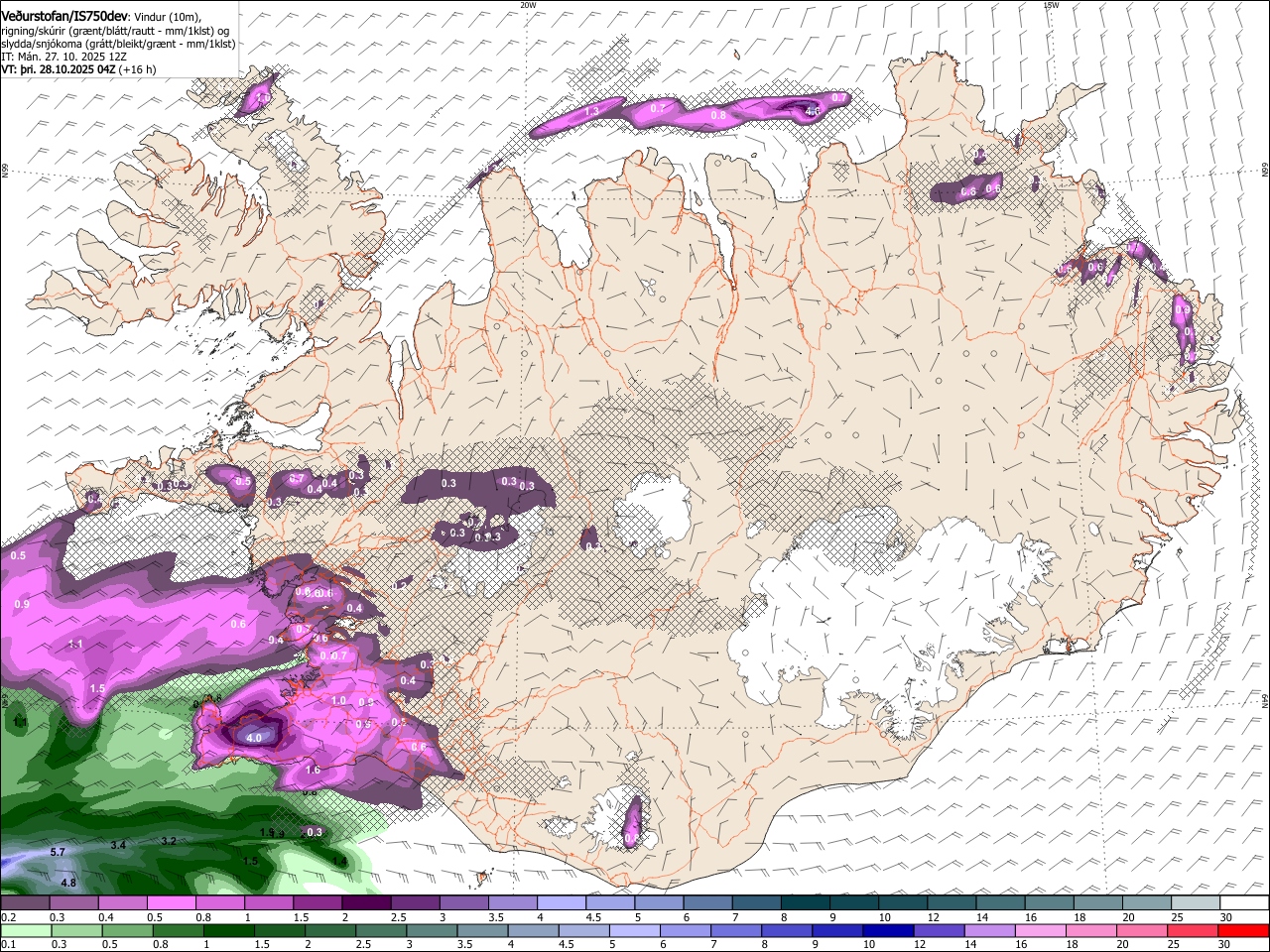Screen dimensions: 1270x952
Task: Click the Veðurstofan/IS750dev title text
Action: 62,15
